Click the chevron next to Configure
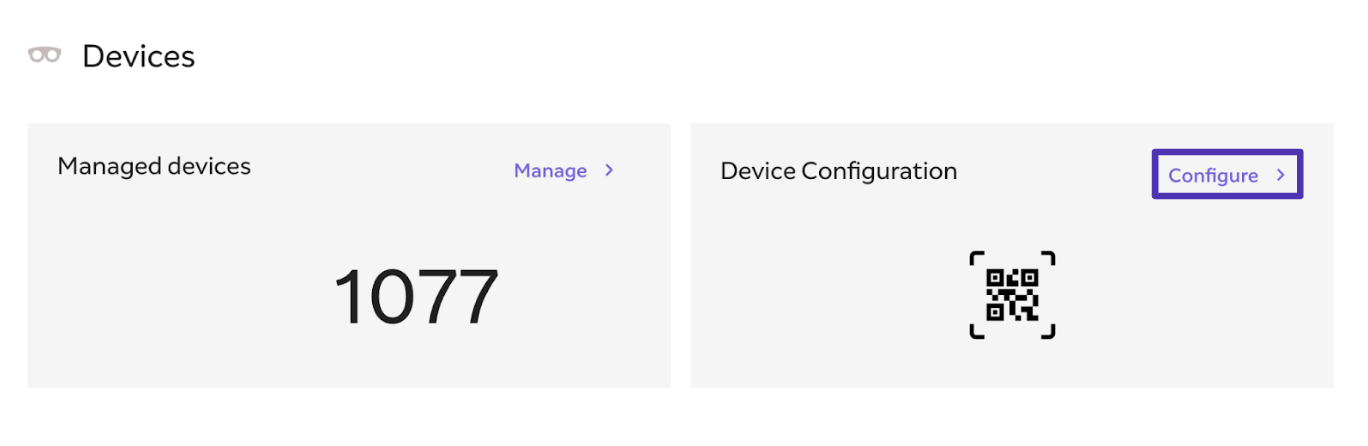This screenshot has width=1368, height=446. point(1280,176)
